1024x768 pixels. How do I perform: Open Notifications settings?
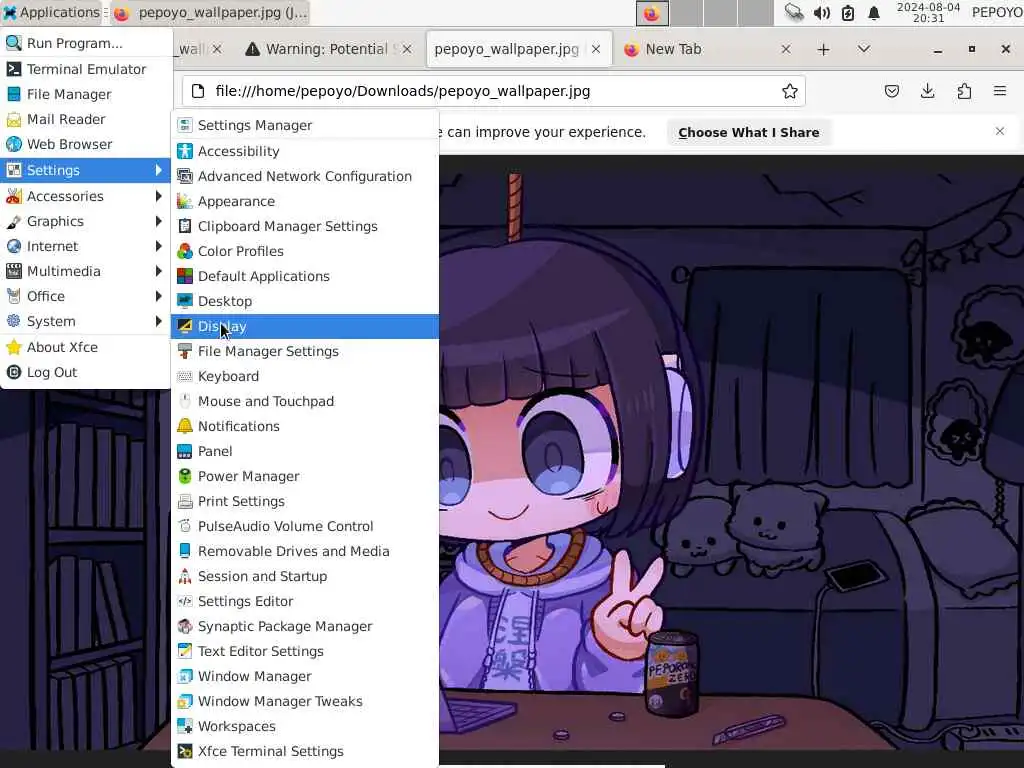304,426
